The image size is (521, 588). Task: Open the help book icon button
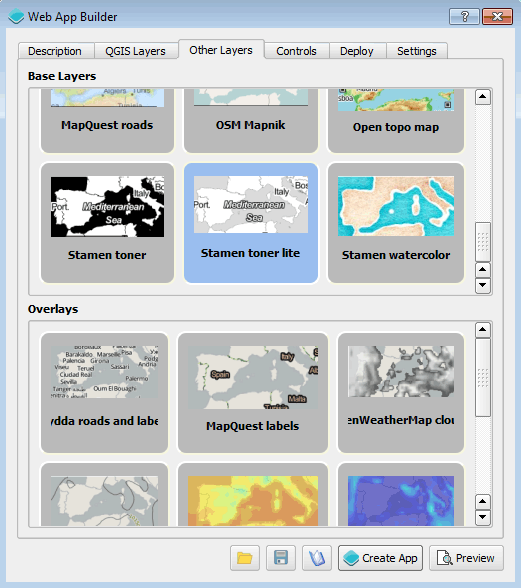tap(317, 558)
